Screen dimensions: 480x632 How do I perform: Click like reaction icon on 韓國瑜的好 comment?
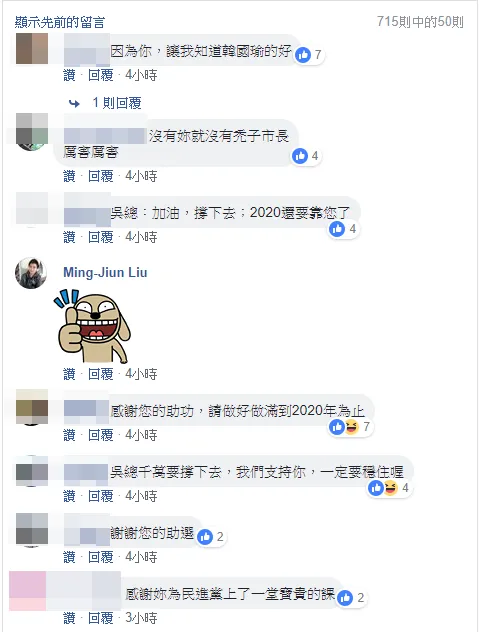(303, 54)
